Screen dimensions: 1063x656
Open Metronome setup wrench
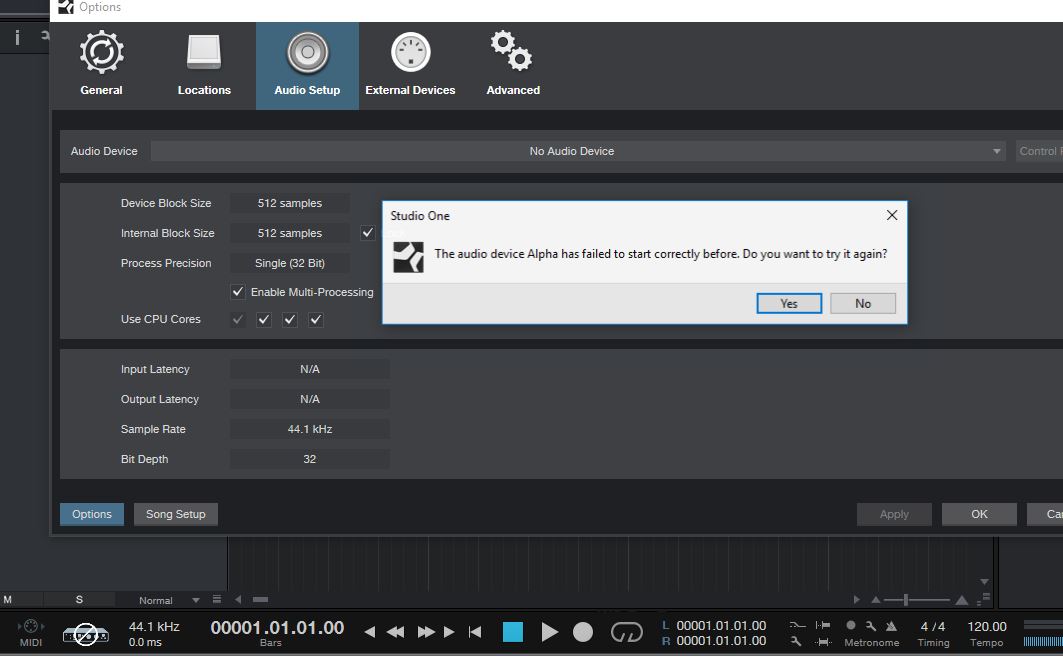[870, 626]
